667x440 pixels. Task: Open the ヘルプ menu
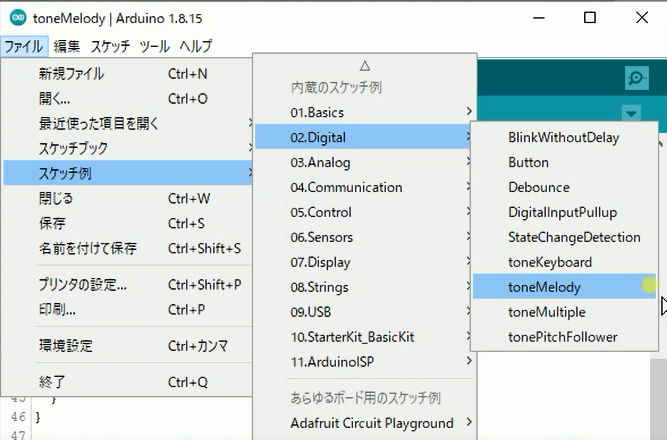pos(196,46)
